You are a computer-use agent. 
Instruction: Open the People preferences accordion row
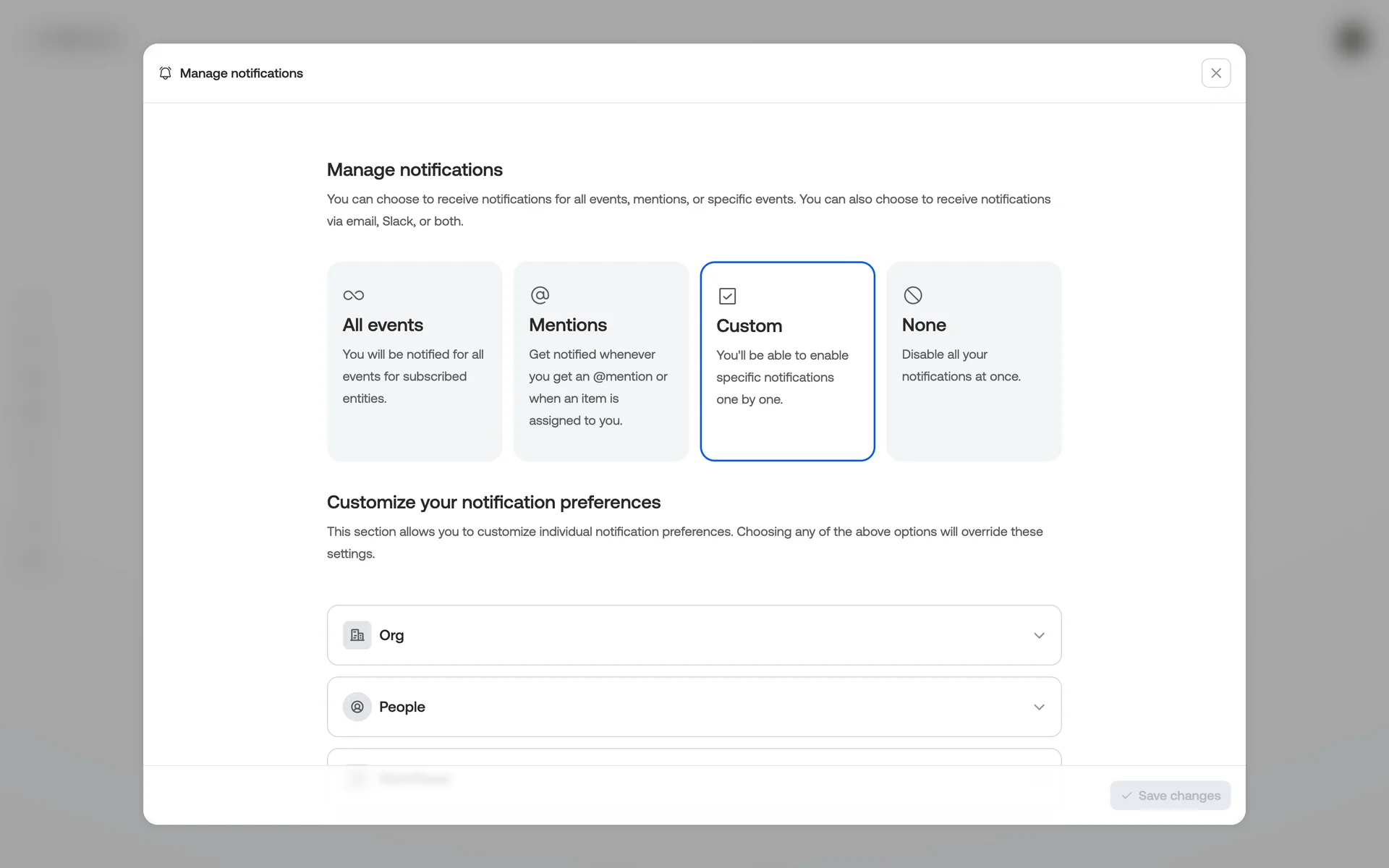click(693, 707)
